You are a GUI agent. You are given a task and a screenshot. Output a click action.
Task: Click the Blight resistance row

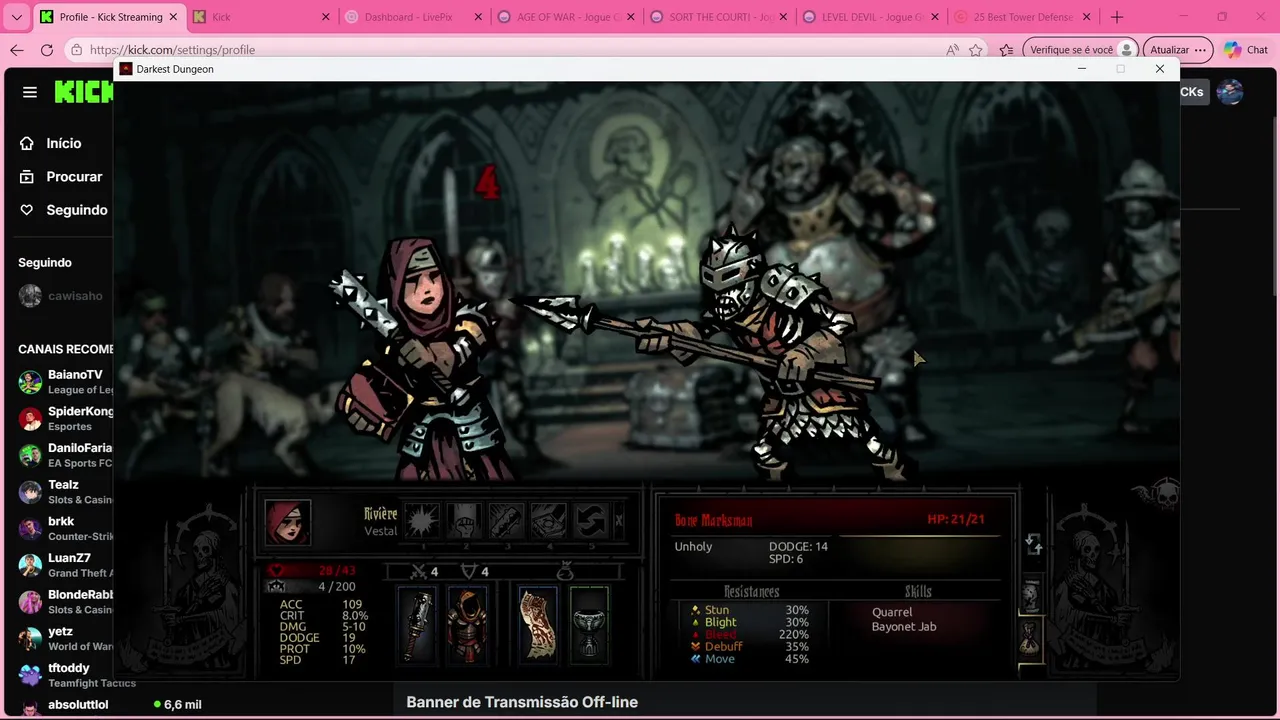click(x=749, y=622)
